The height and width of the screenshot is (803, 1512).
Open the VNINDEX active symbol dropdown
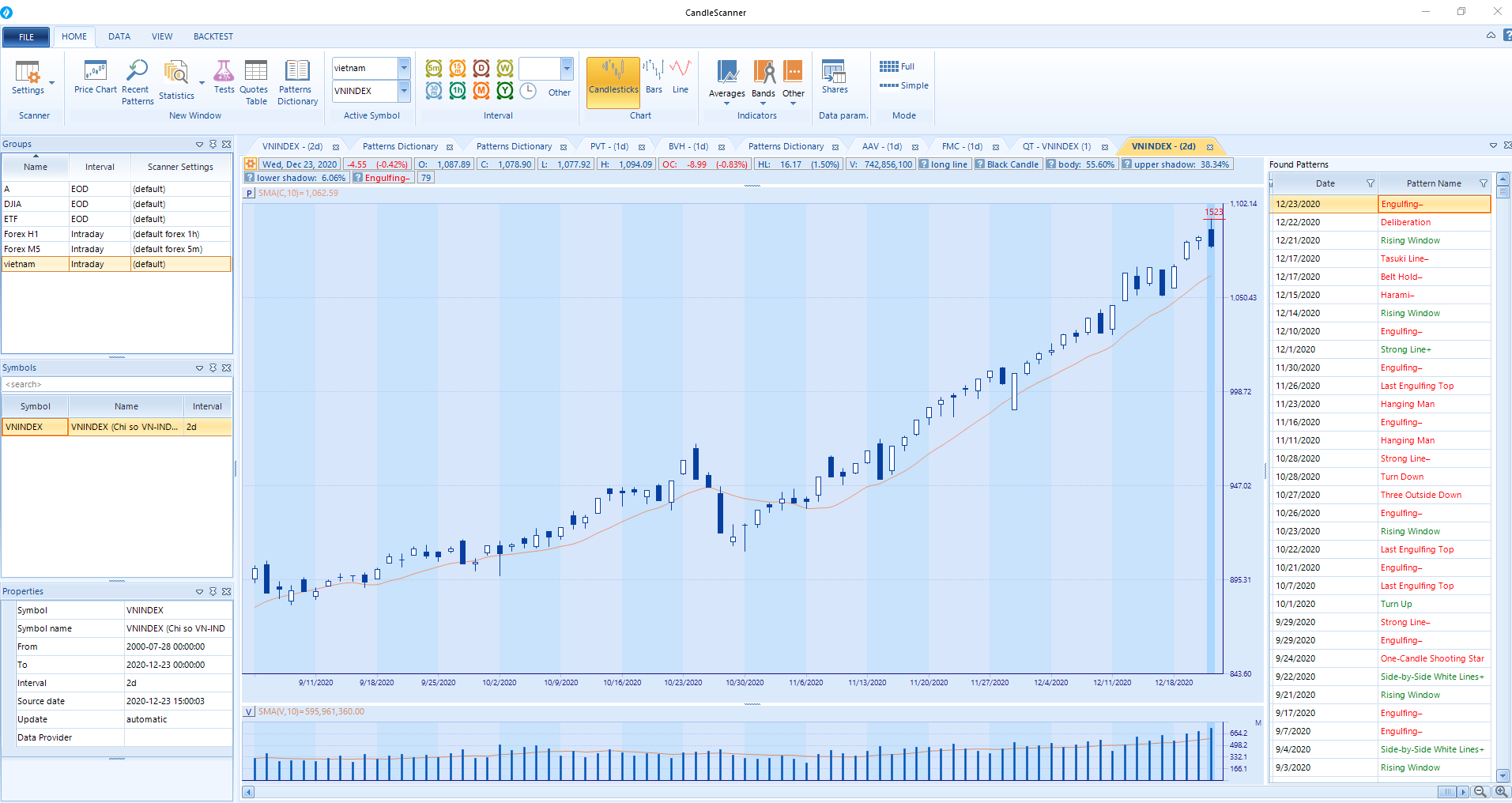point(404,91)
